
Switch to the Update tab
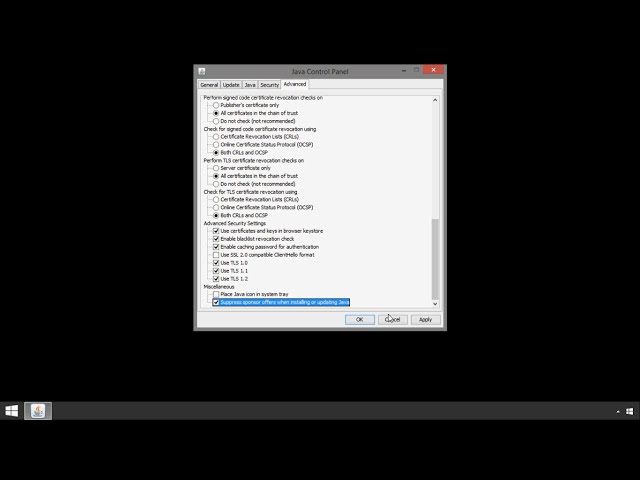pos(231,85)
